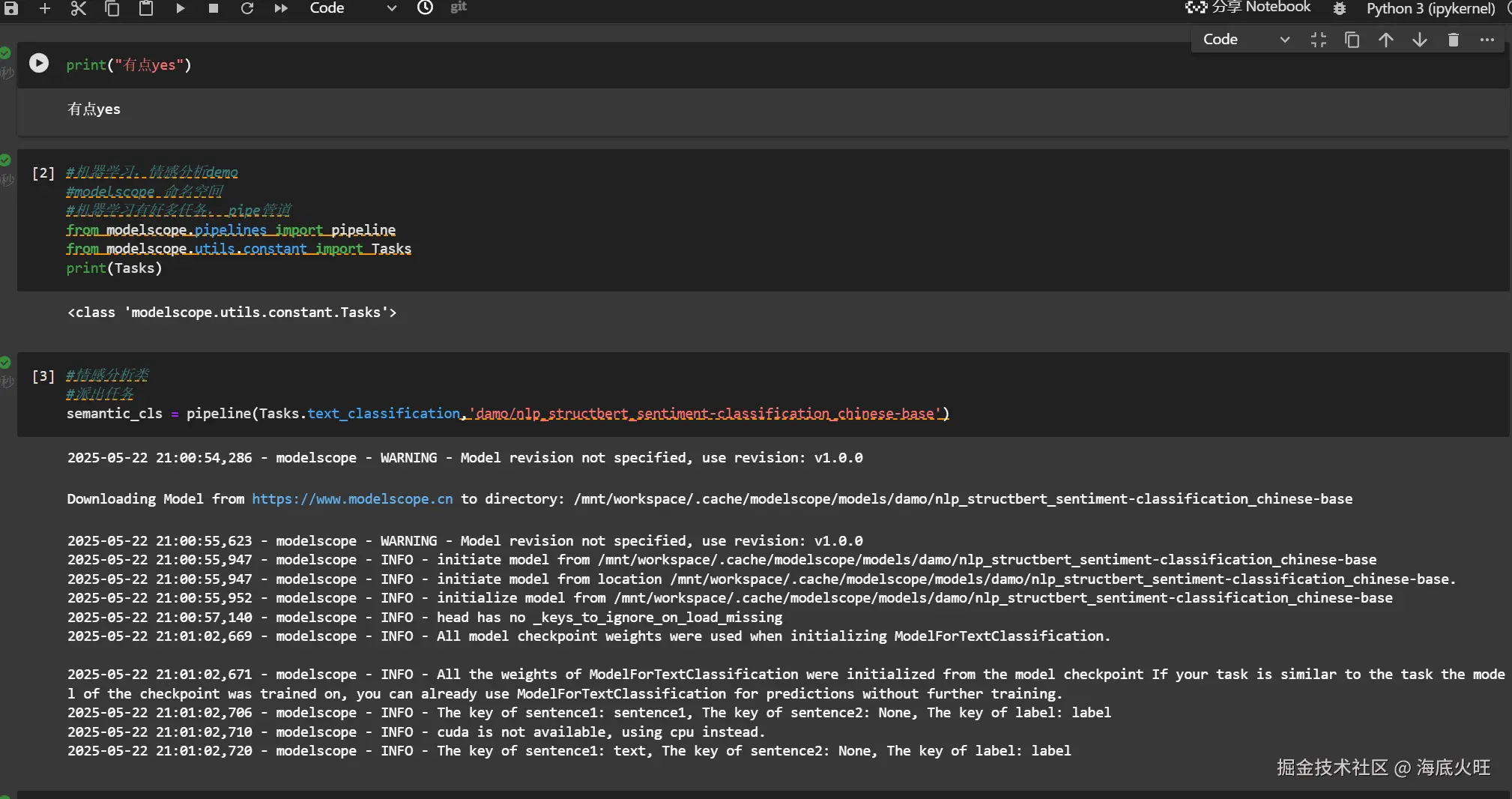1512x799 pixels.
Task: Run the selected cell from the top toolbar
Action: pos(180,8)
